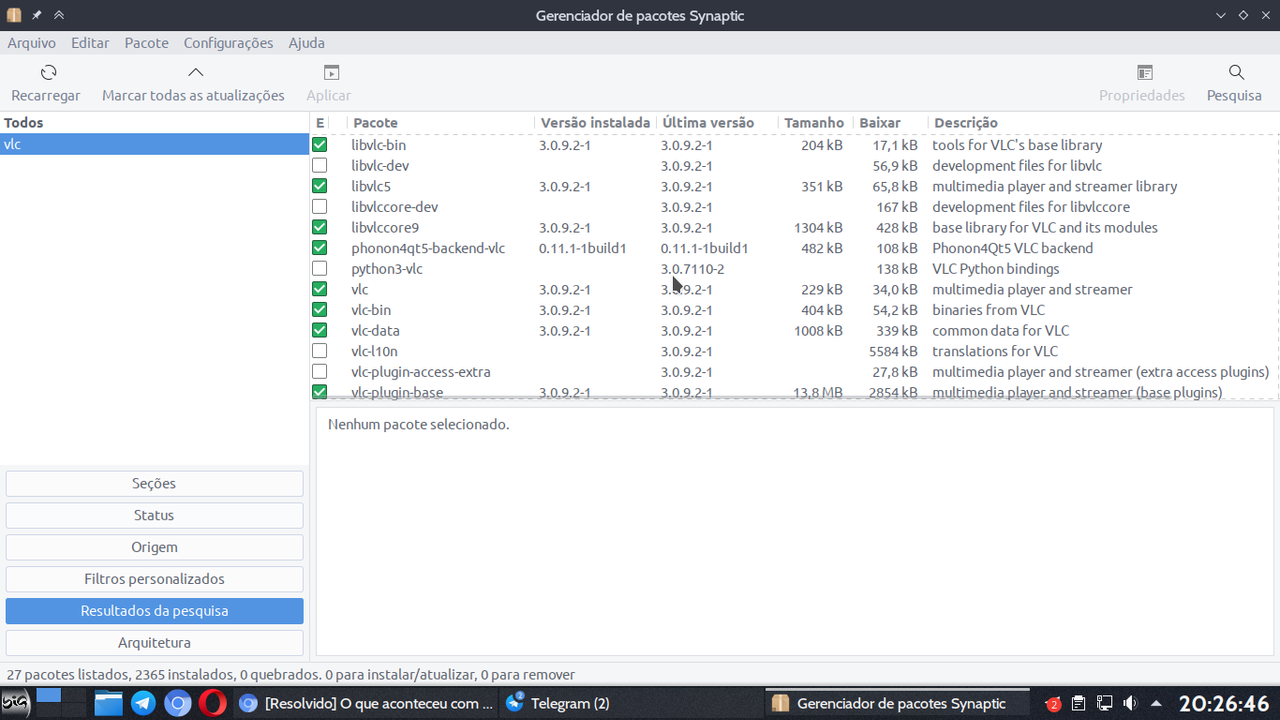Screen dimensions: 1280x720
Task: Click the Recarregar reload icon
Action: 48,72
